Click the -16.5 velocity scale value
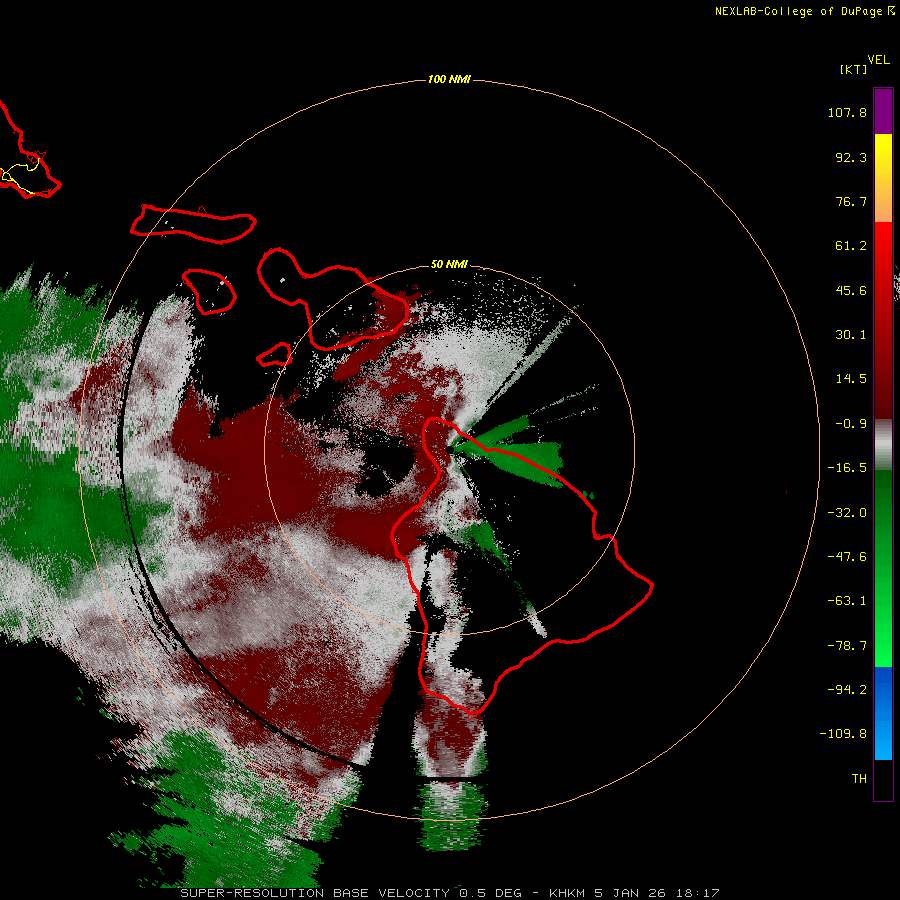This screenshot has width=900, height=900. click(x=847, y=468)
